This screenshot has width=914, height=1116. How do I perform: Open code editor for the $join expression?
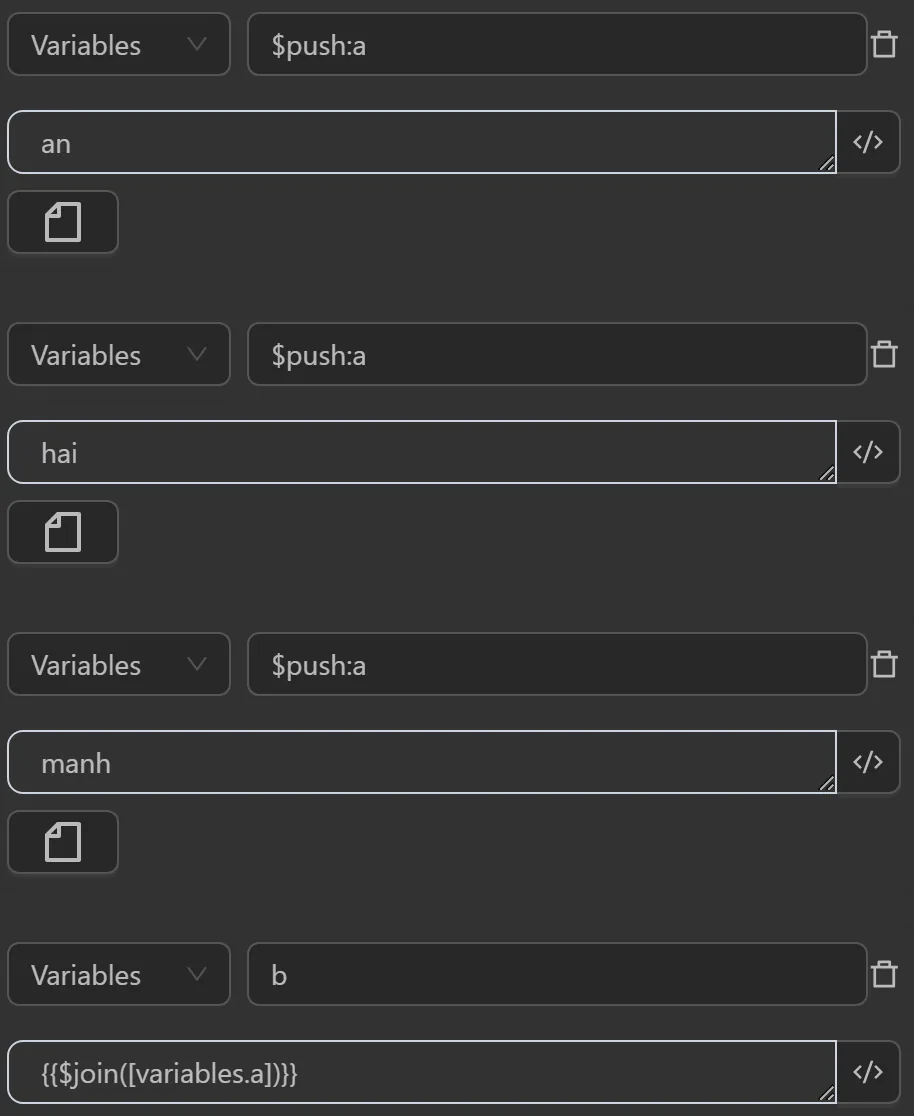pos(868,1072)
